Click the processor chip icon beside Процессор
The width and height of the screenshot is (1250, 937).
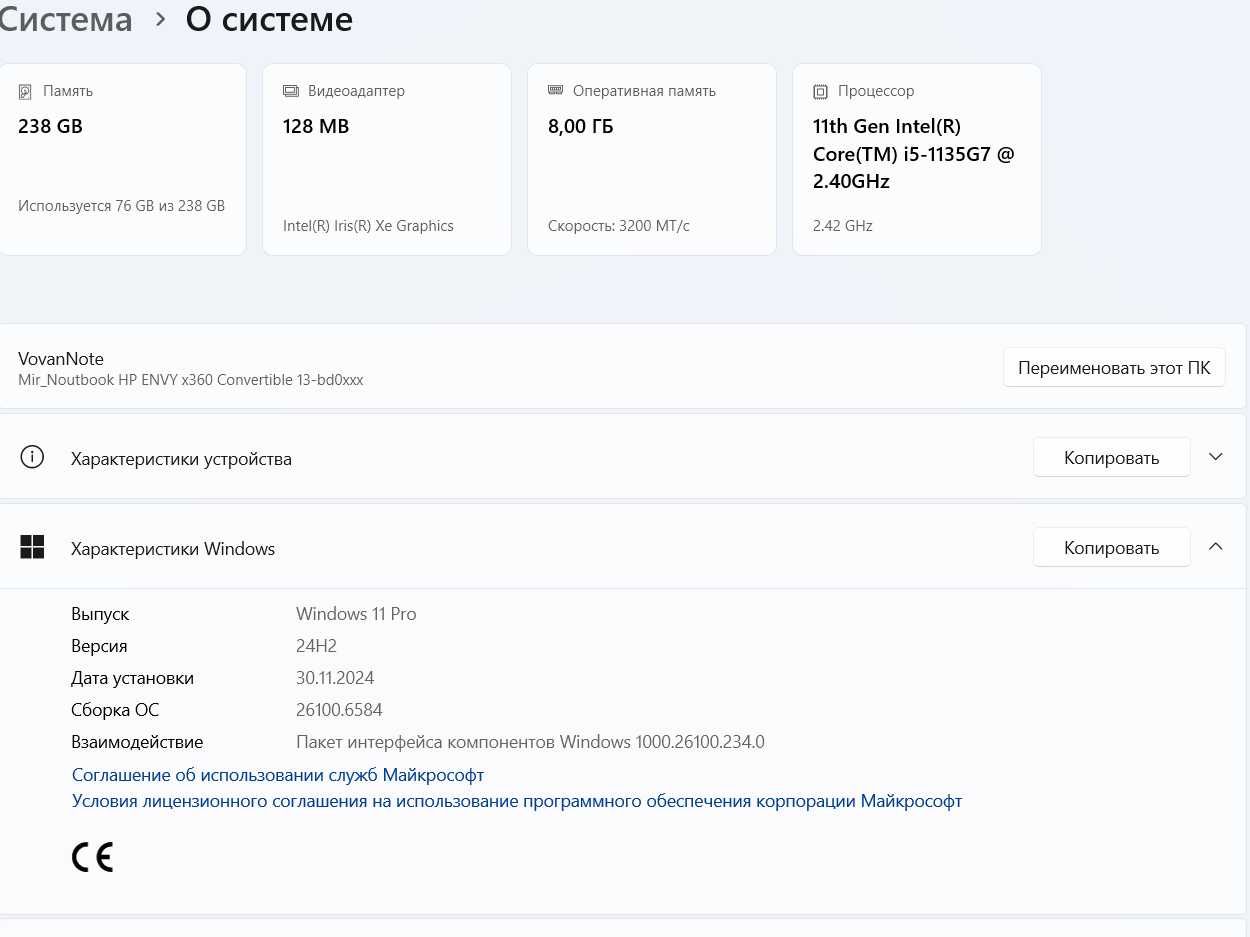point(821,92)
